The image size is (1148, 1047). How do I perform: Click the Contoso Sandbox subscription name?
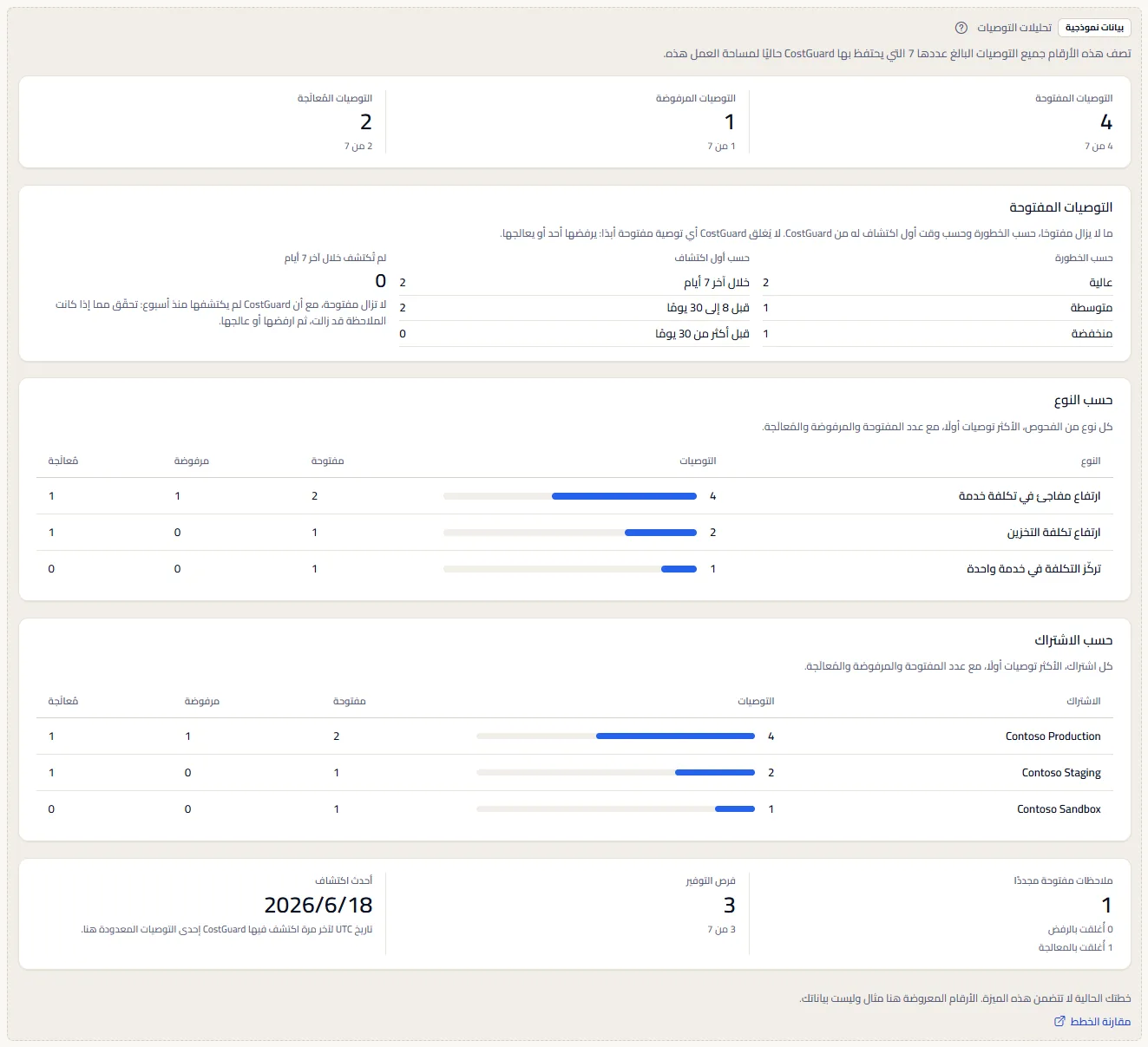1059,809
